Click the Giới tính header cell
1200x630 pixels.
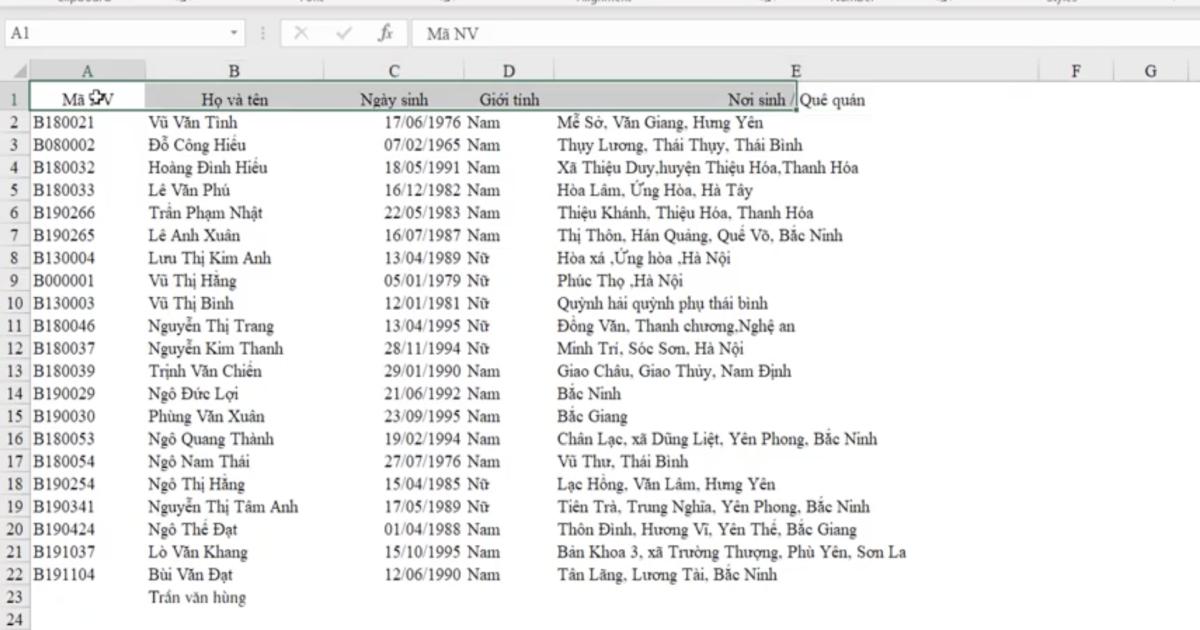509,100
